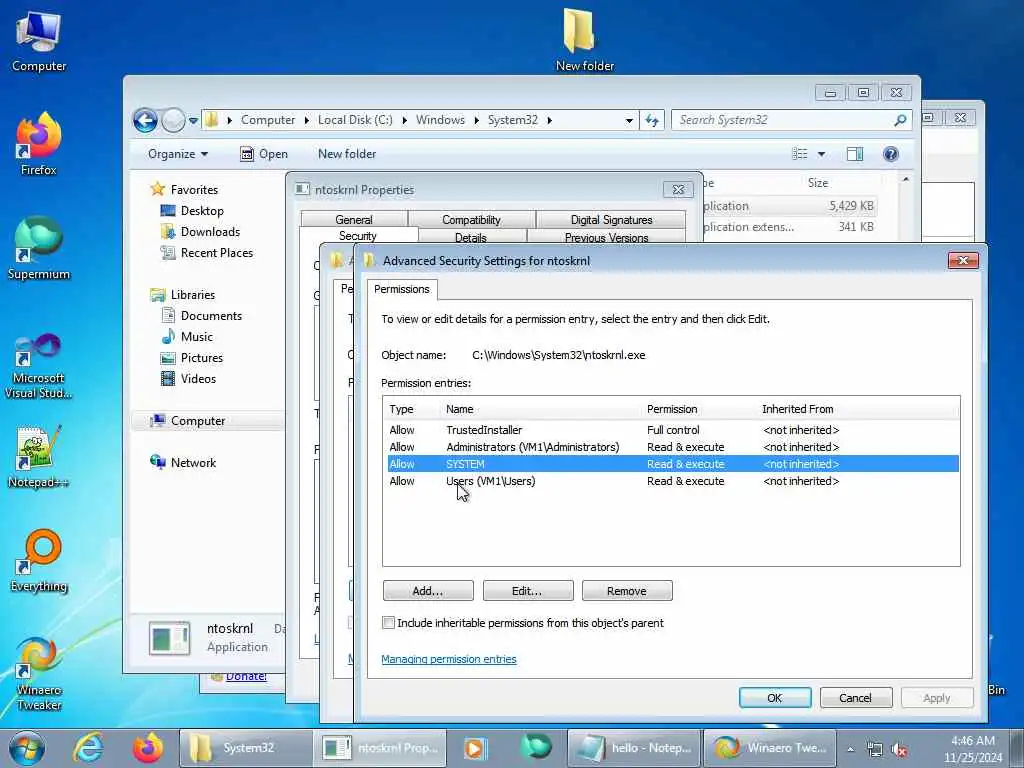
Task: Expand breadcrumb arrow after Local Disk (C:)
Action: tap(404, 120)
